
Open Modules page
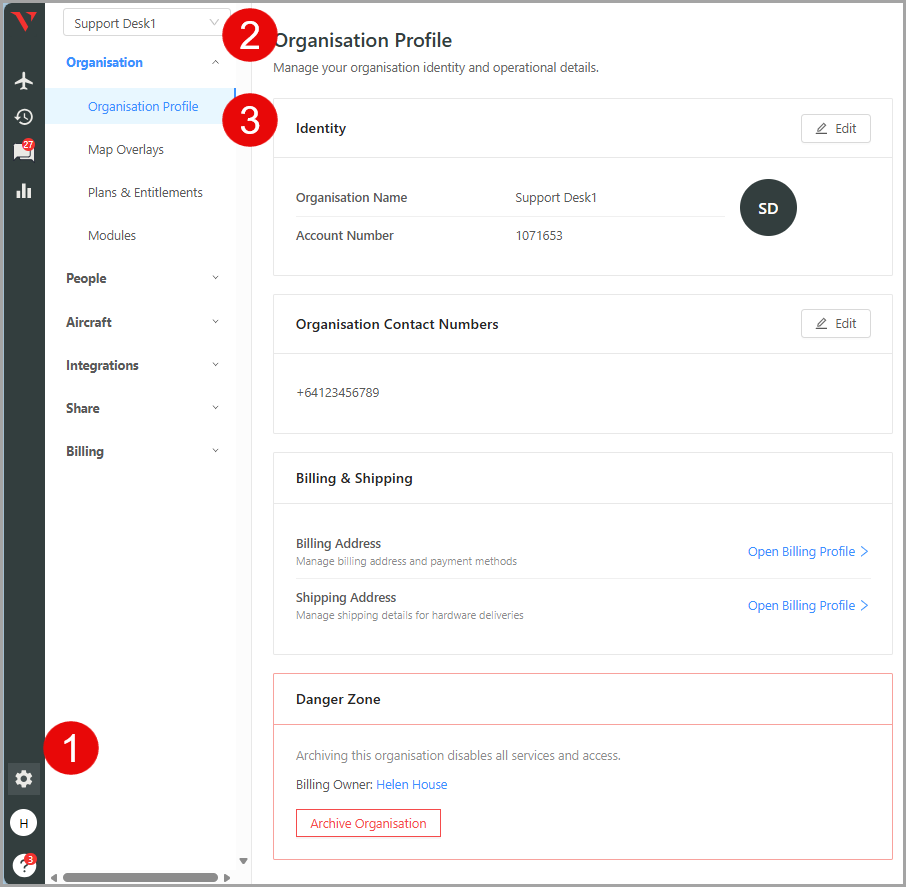[x=112, y=236]
